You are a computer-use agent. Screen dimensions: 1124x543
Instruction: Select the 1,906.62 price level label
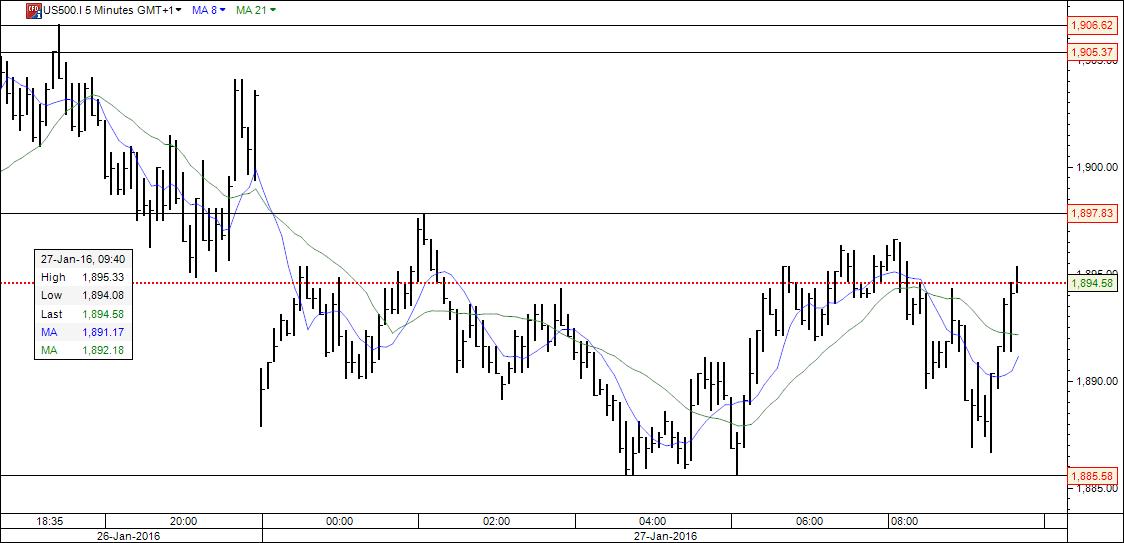[1094, 25]
